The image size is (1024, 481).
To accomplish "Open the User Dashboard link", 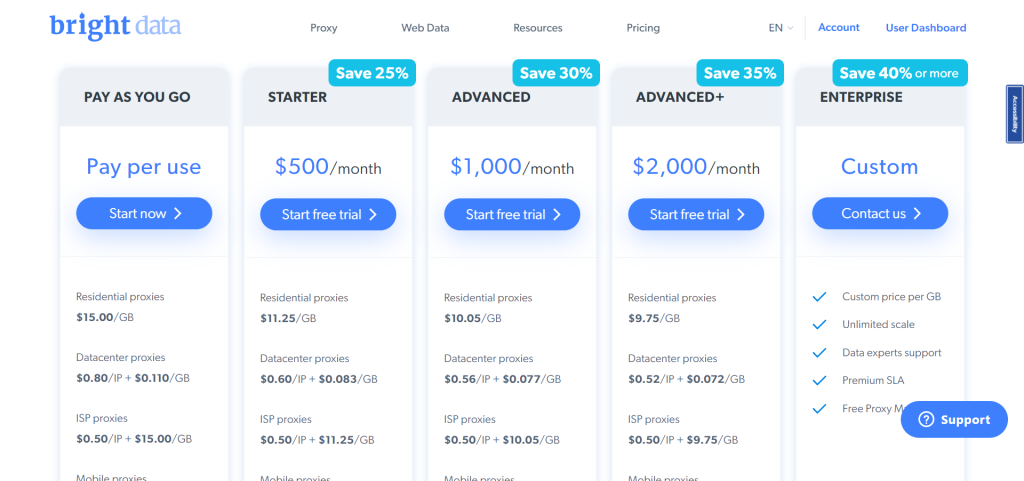I will coord(926,28).
